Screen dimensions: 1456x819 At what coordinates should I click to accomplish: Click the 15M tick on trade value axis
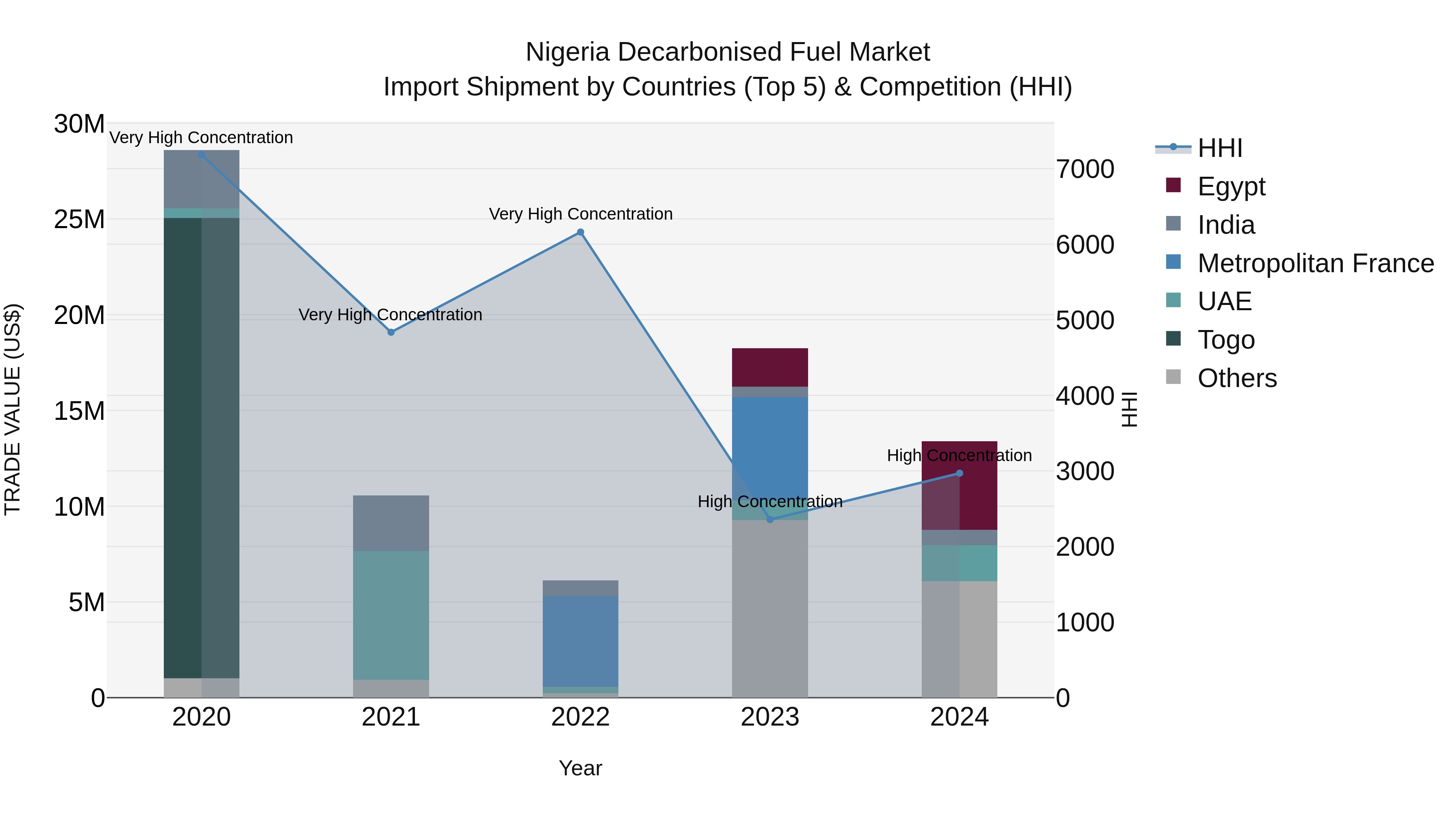click(x=79, y=411)
